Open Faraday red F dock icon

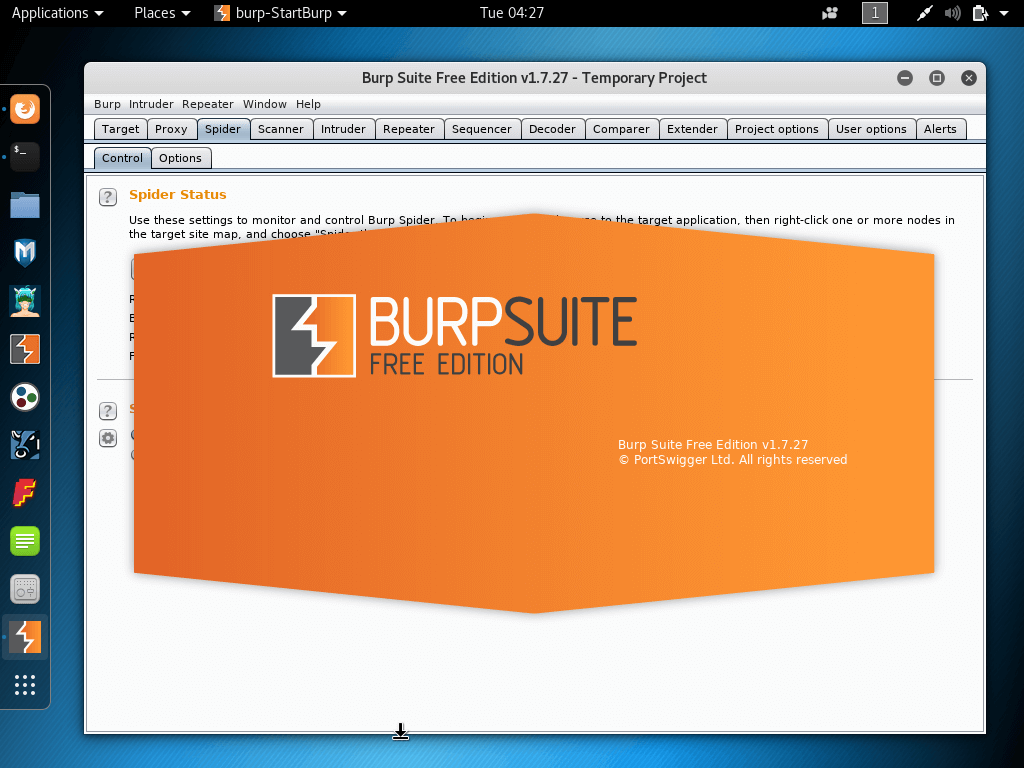coord(25,493)
